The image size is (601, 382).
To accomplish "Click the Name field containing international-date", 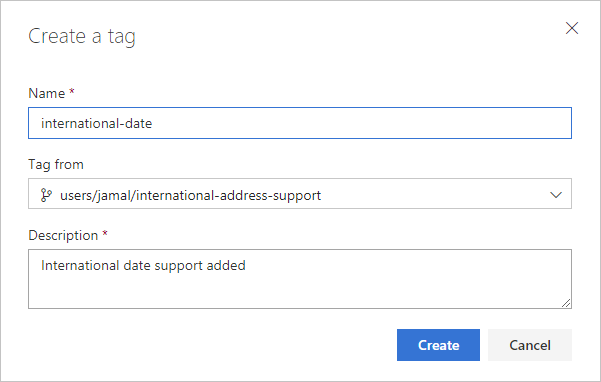I will (300, 123).
